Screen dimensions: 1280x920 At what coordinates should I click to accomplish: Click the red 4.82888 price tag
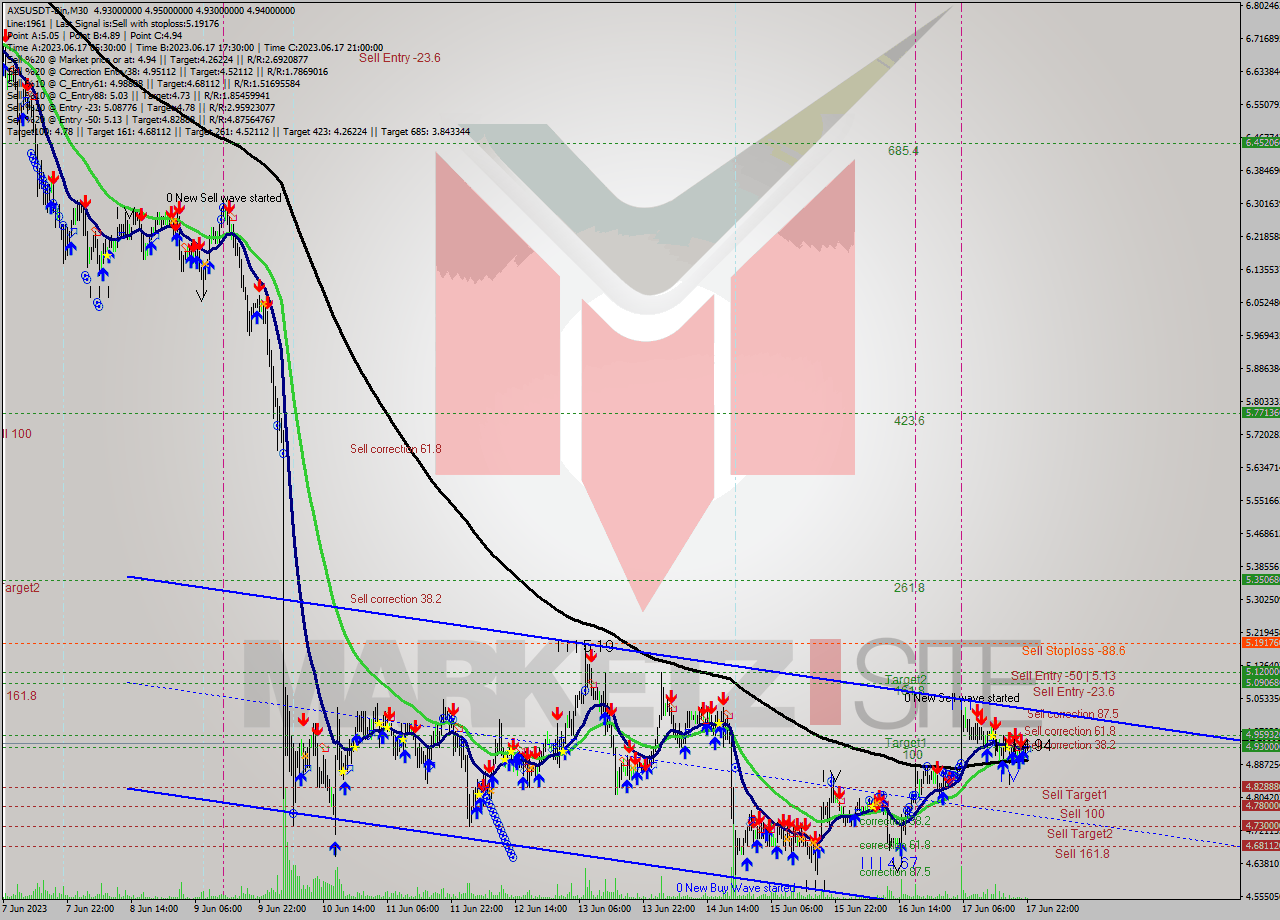coord(1260,787)
